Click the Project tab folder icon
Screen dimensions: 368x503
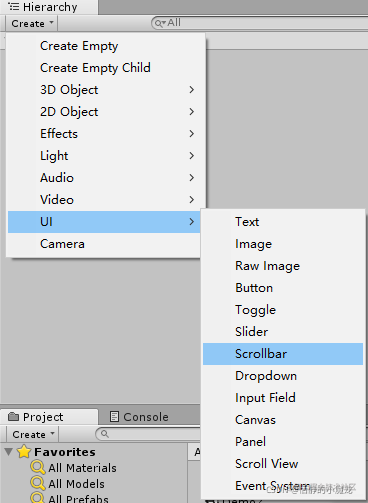coord(13,416)
